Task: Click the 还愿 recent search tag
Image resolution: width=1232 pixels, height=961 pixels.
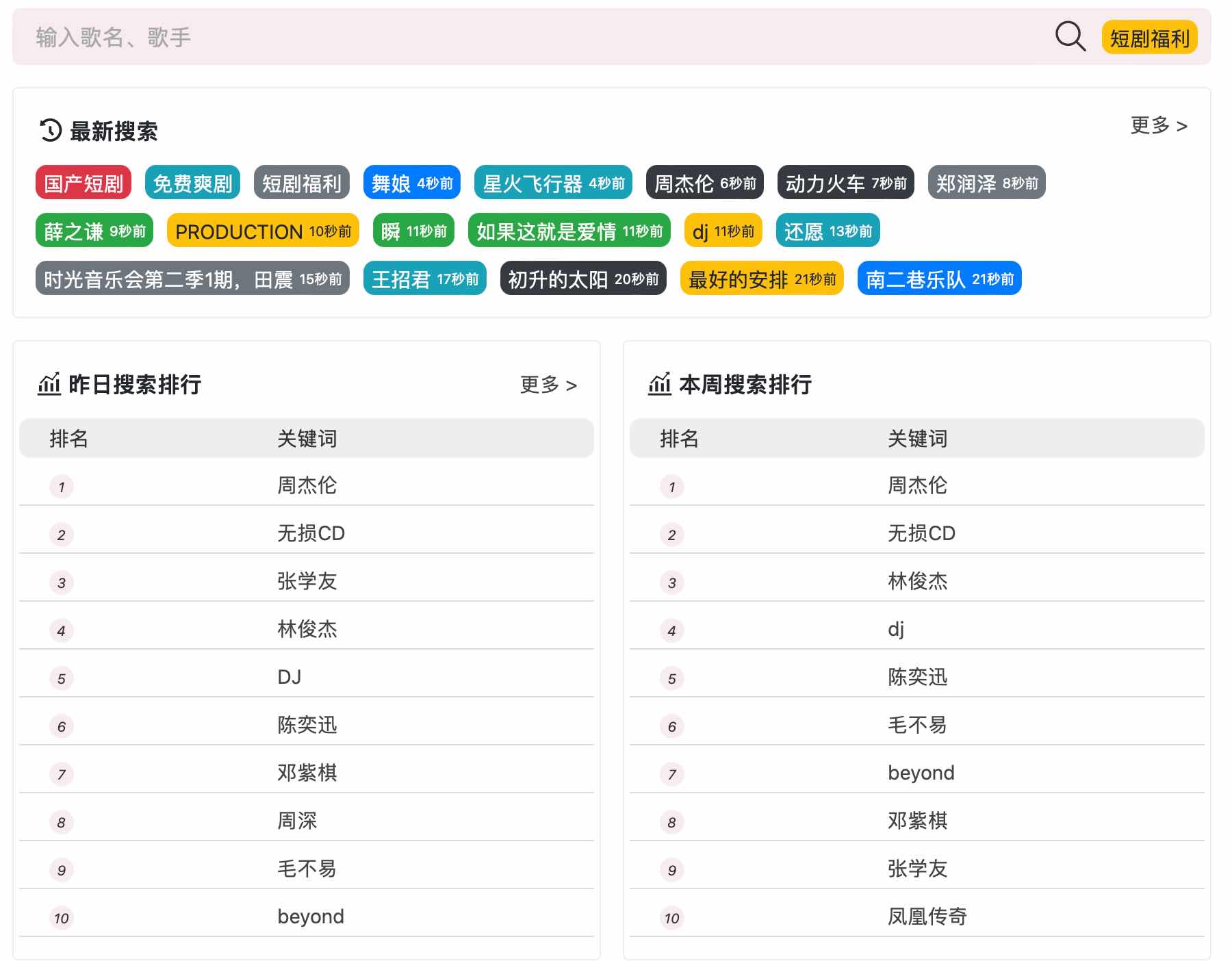Action: click(828, 231)
